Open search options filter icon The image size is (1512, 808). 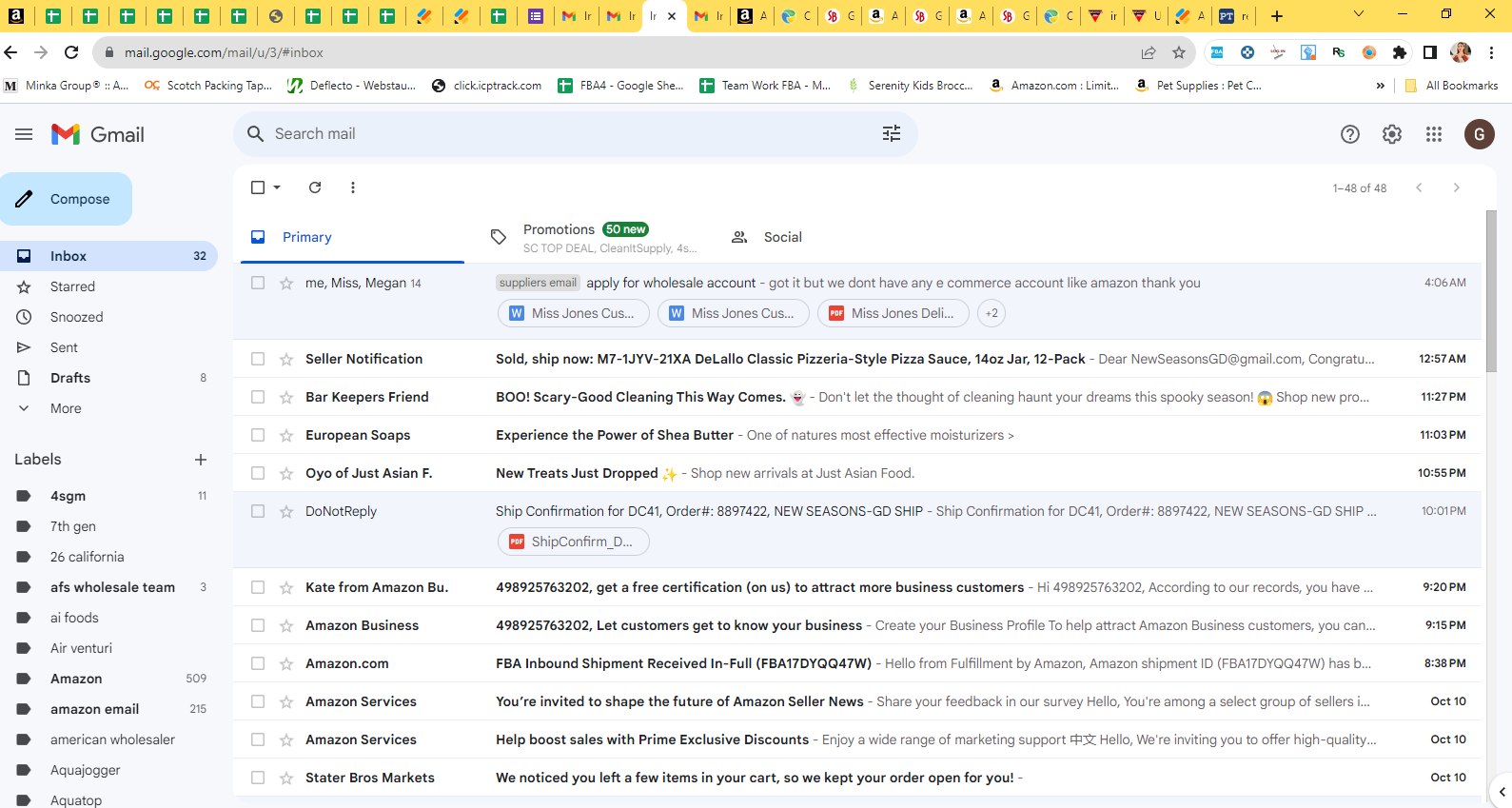tap(892, 134)
